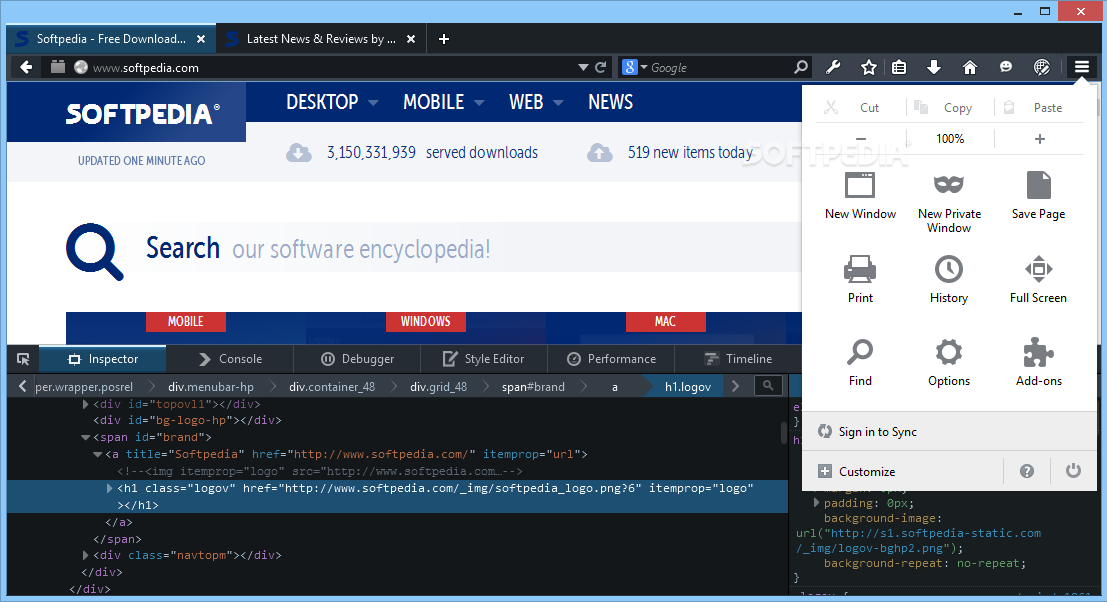Bookmark this page with the star icon
Viewport: 1107px width, 602px height.
[x=868, y=67]
